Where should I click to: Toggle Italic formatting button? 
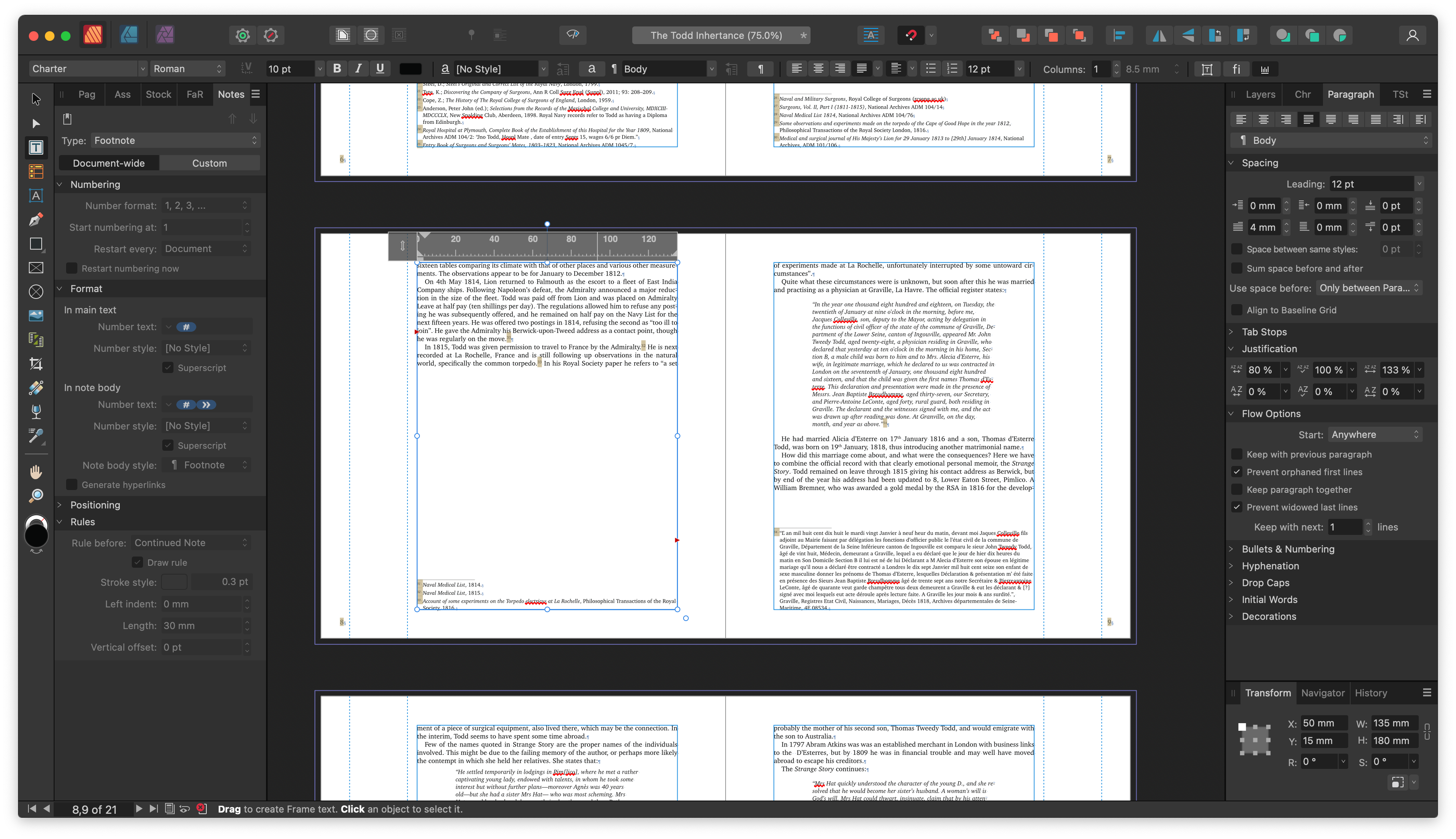pos(358,69)
